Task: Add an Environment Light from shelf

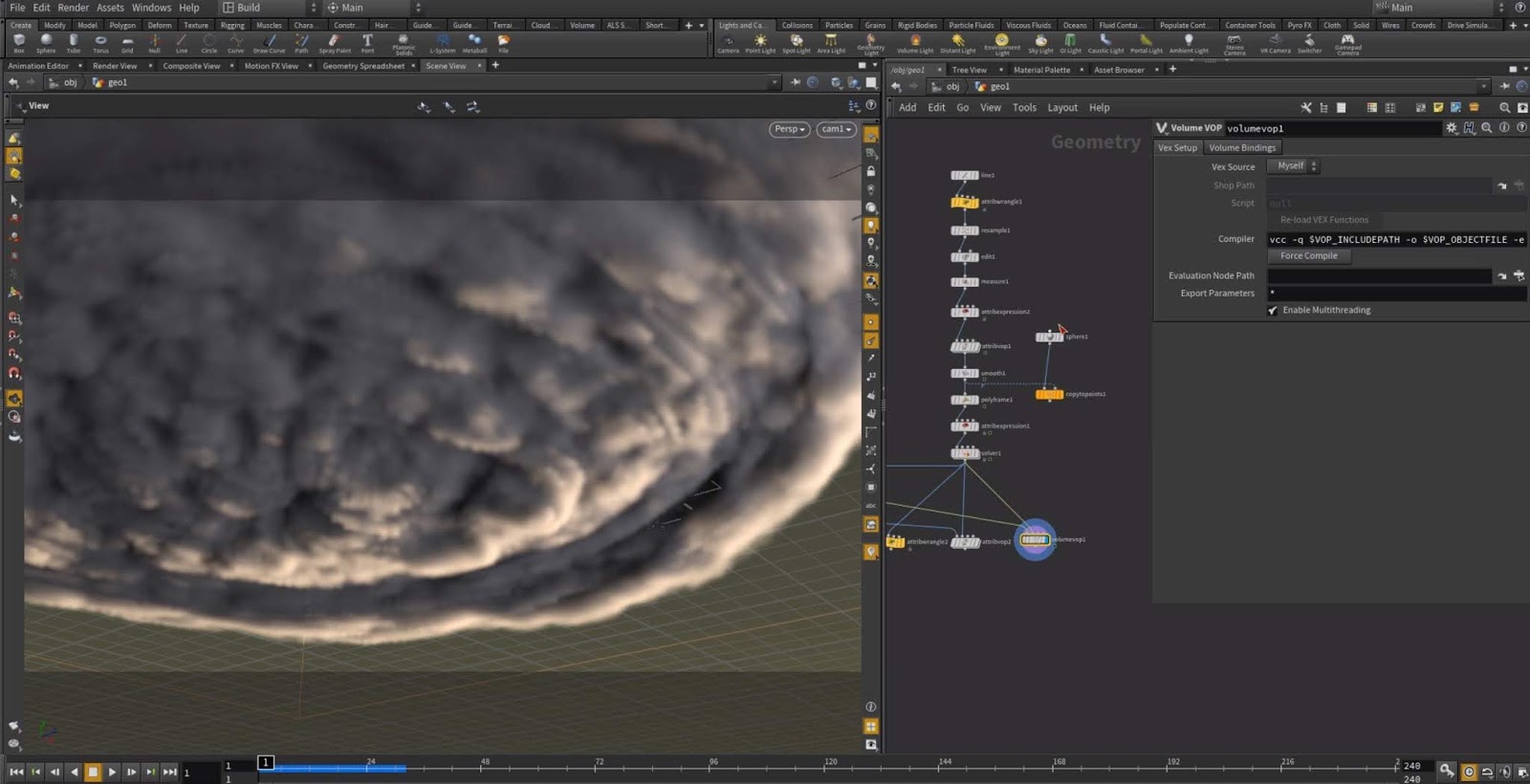Action: [x=1001, y=42]
